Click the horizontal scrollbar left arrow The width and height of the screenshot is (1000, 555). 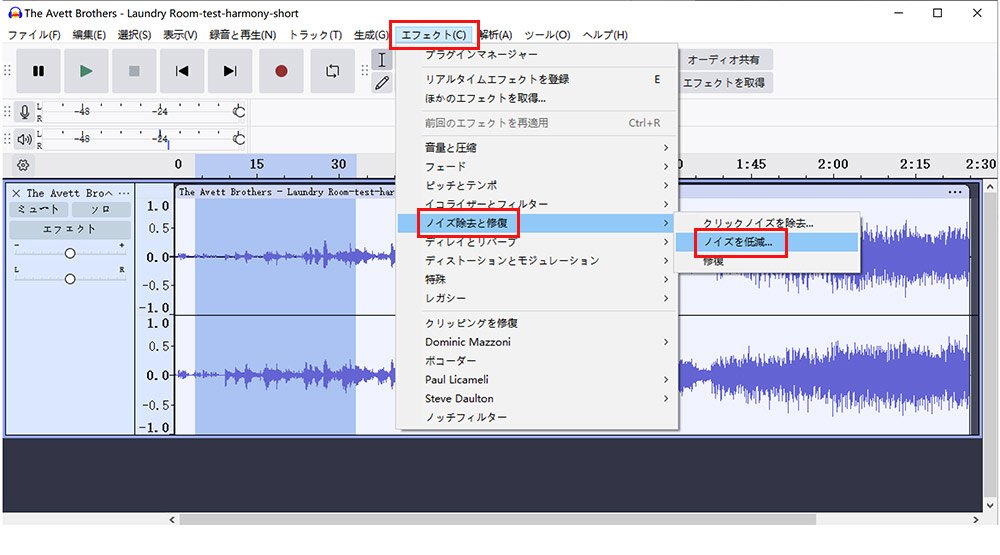pyautogui.click(x=172, y=520)
